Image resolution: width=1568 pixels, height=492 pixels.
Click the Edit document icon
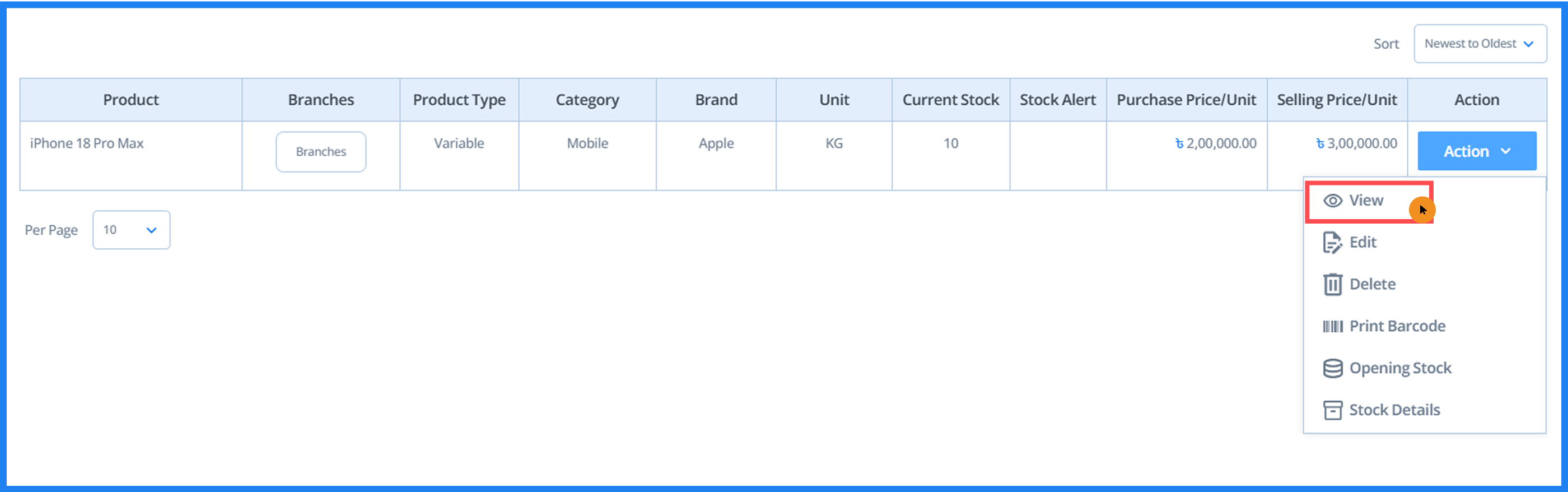(1332, 242)
